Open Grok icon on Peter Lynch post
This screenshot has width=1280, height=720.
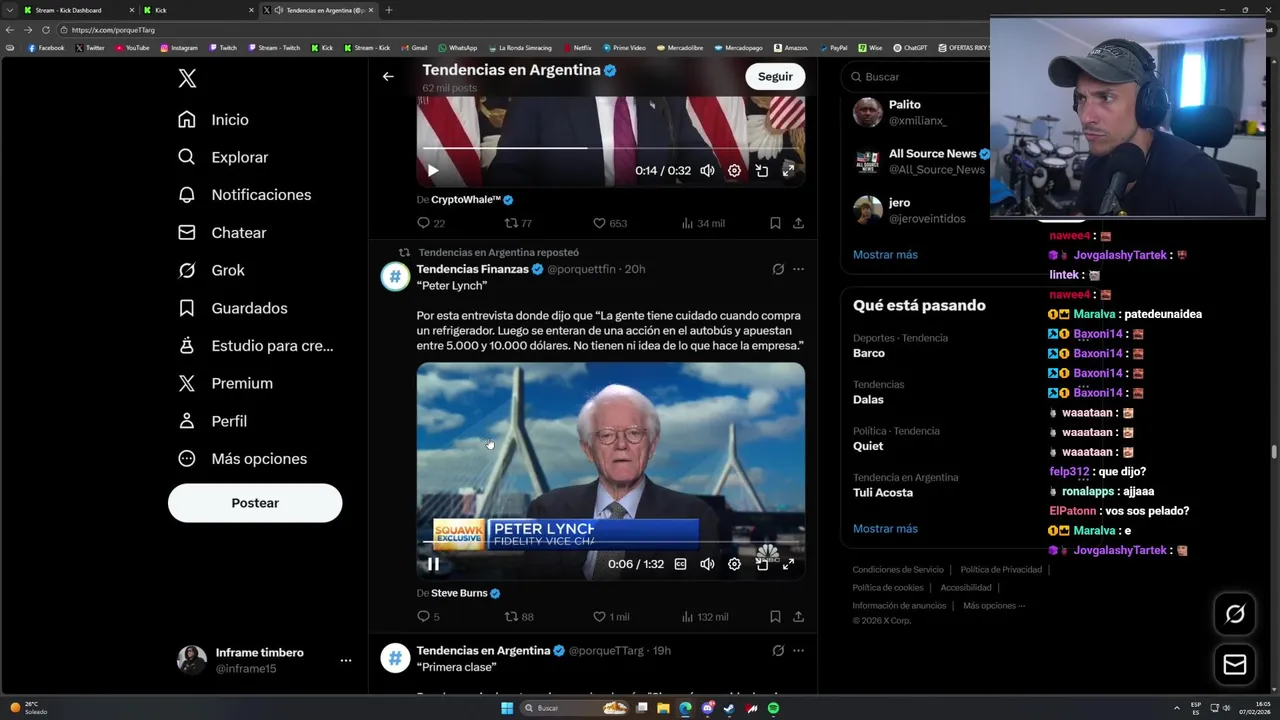point(778,269)
